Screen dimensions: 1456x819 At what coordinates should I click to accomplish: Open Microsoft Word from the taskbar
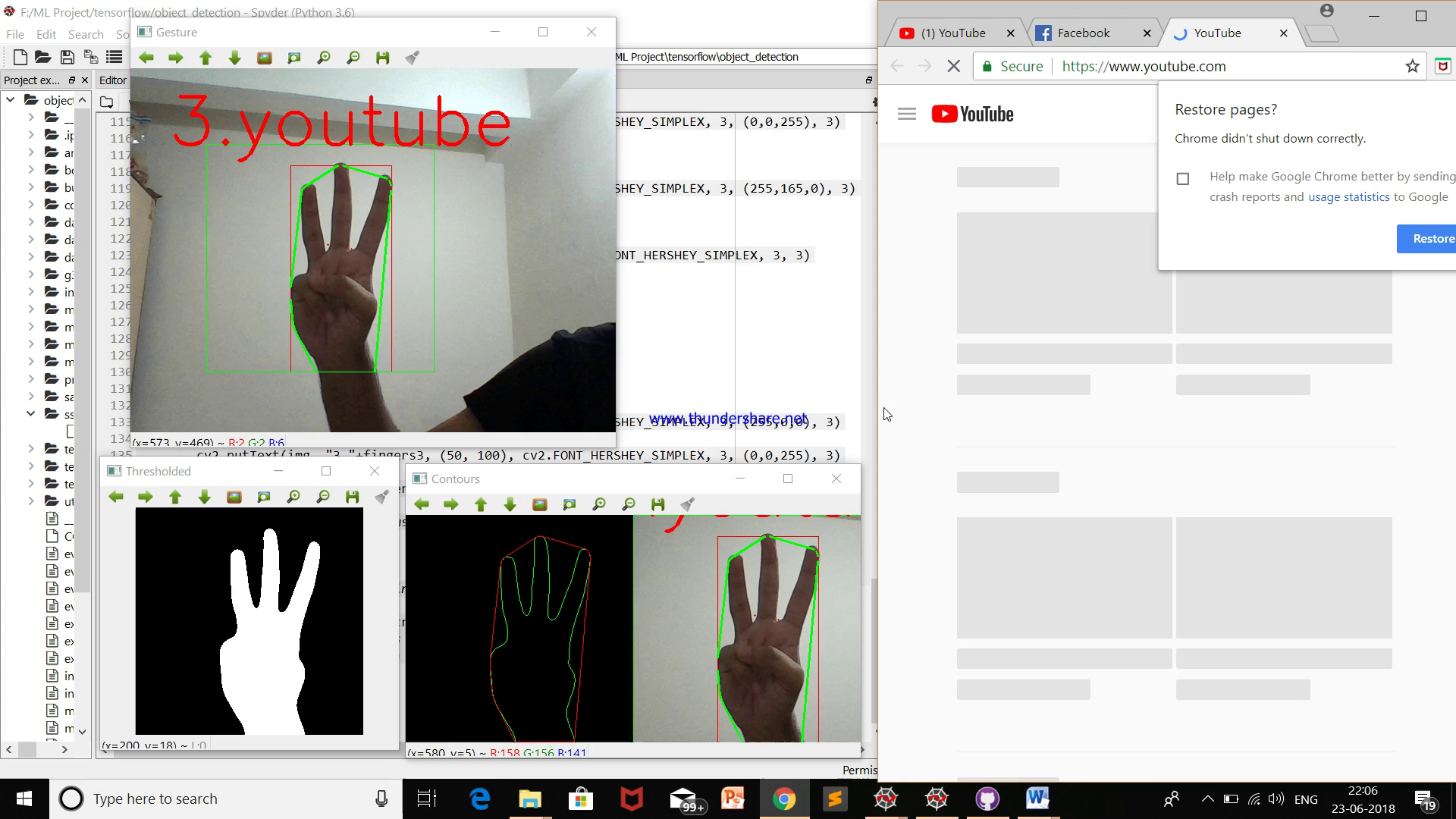tap(1037, 799)
